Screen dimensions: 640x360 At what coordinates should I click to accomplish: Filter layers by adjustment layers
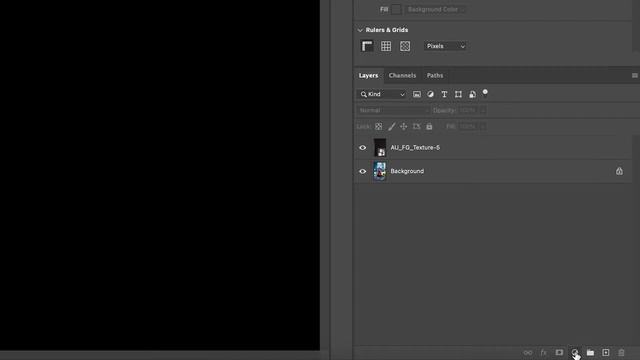click(430, 94)
